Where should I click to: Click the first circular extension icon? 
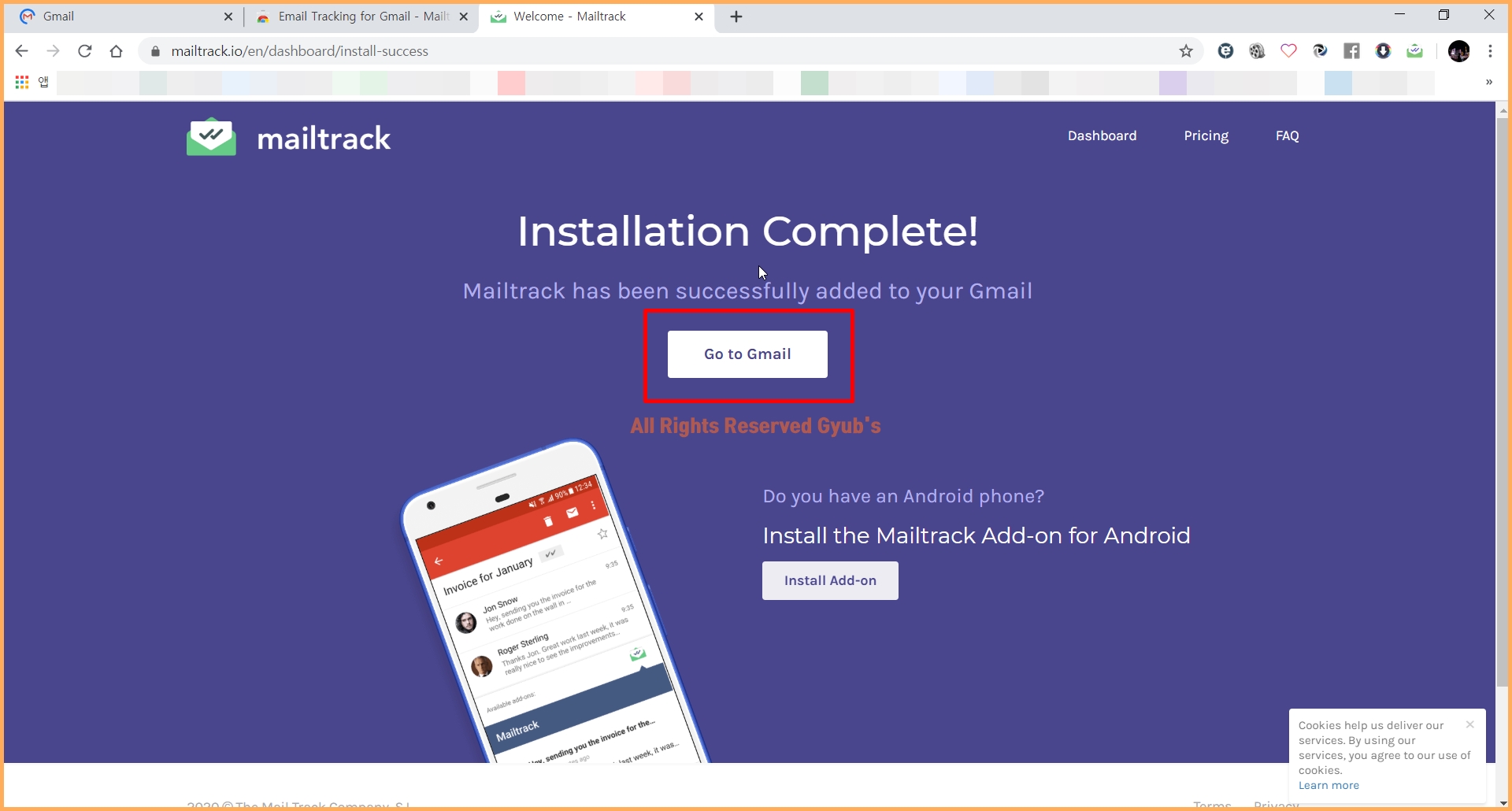click(x=1225, y=51)
